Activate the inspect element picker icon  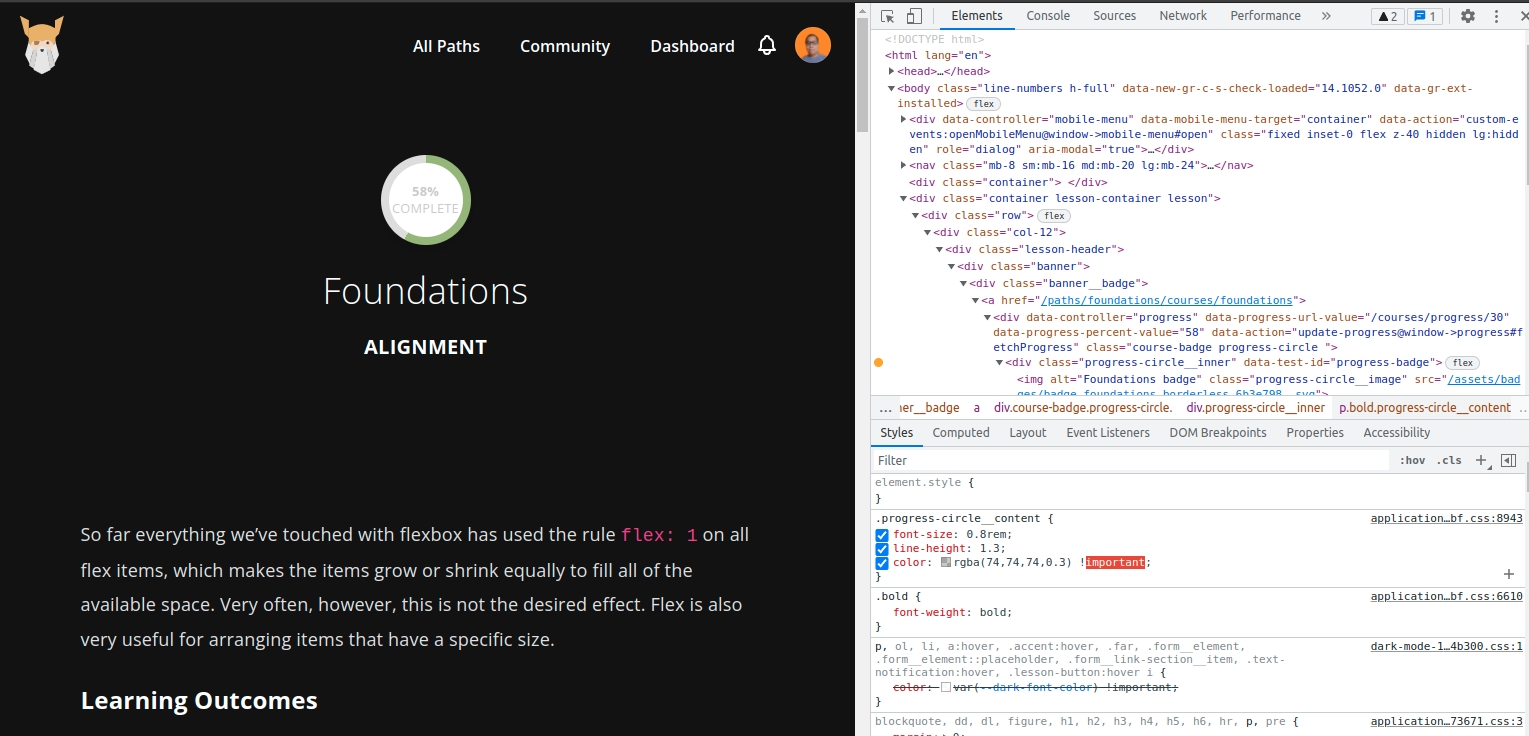click(887, 16)
